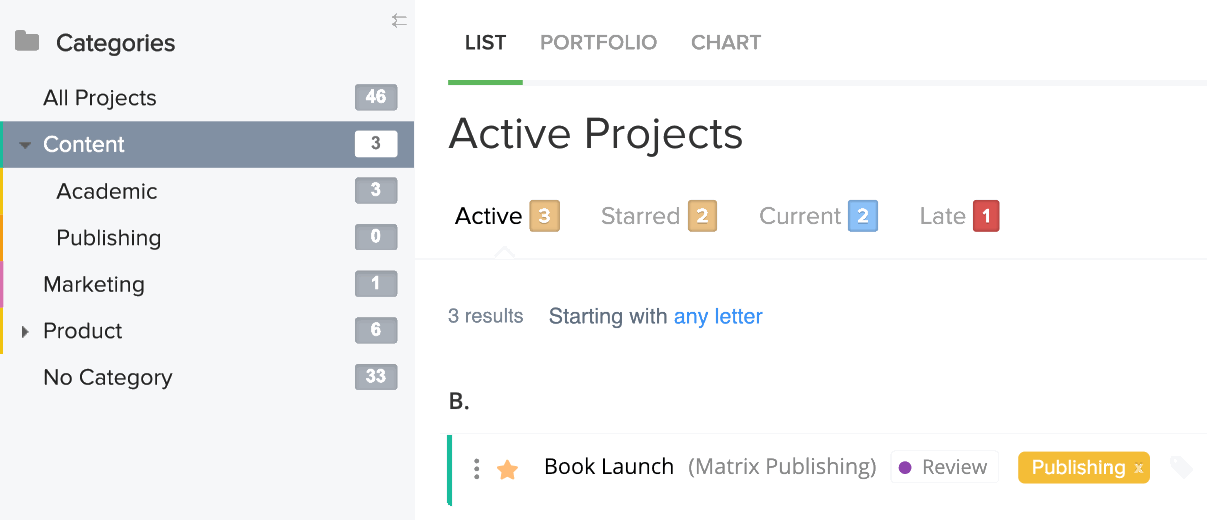Screen dimensions: 1207x520
Task: Switch to the CHART tab
Action: (726, 43)
